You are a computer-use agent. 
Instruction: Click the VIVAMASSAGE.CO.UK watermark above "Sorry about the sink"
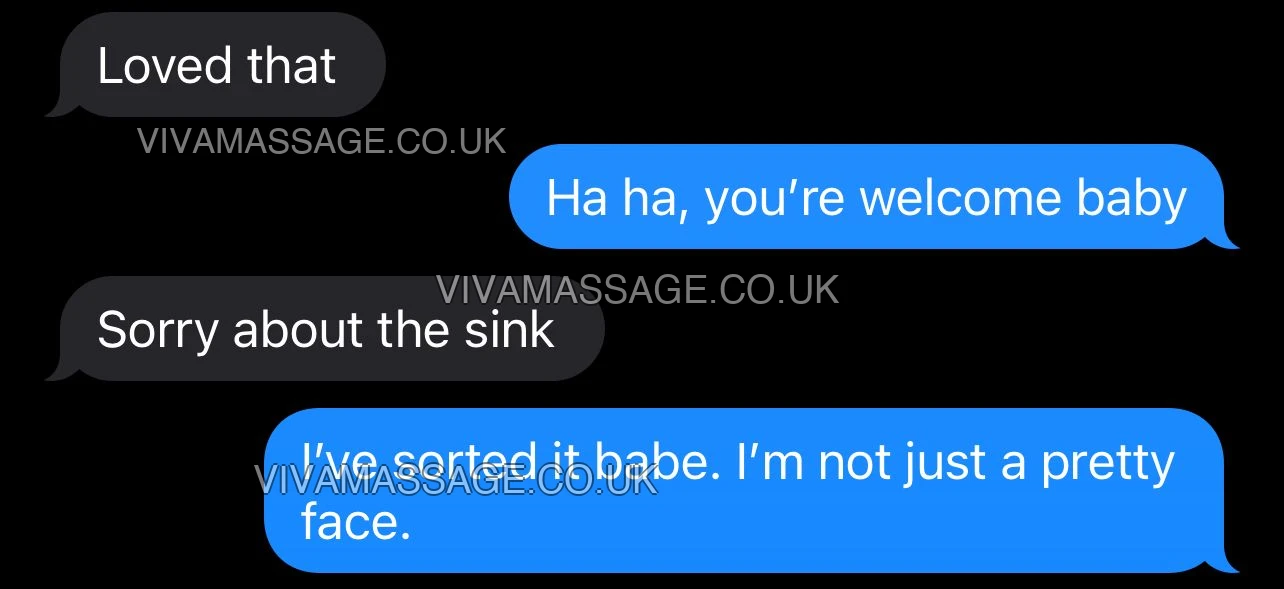click(x=637, y=290)
